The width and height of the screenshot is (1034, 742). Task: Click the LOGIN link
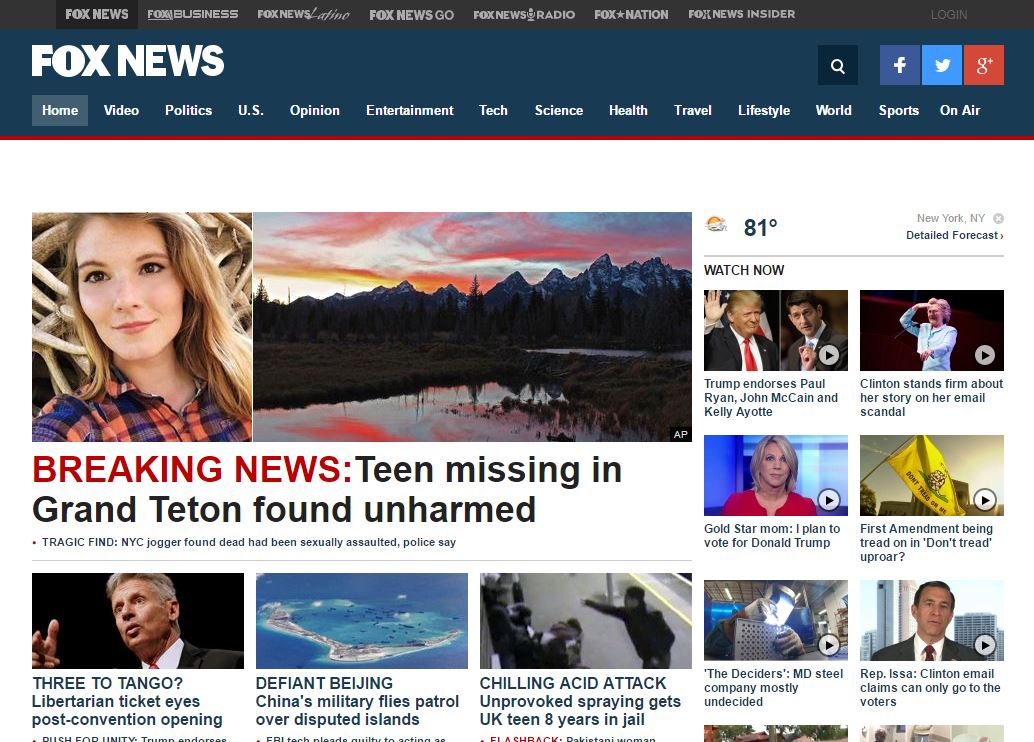click(x=949, y=15)
